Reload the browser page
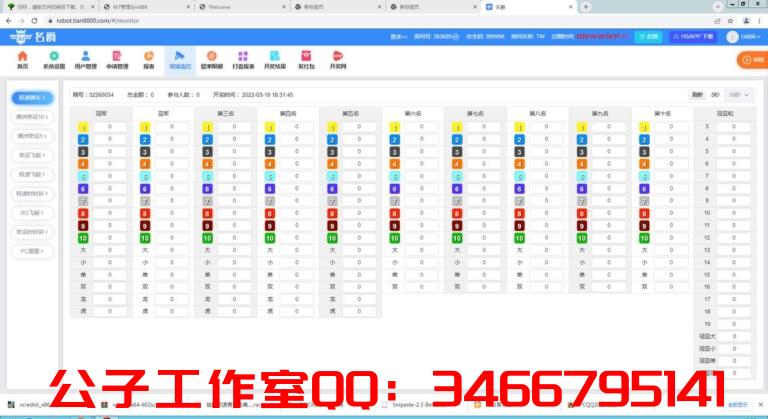Viewport: 768px width, 419px height. pyautogui.click(x=34, y=21)
